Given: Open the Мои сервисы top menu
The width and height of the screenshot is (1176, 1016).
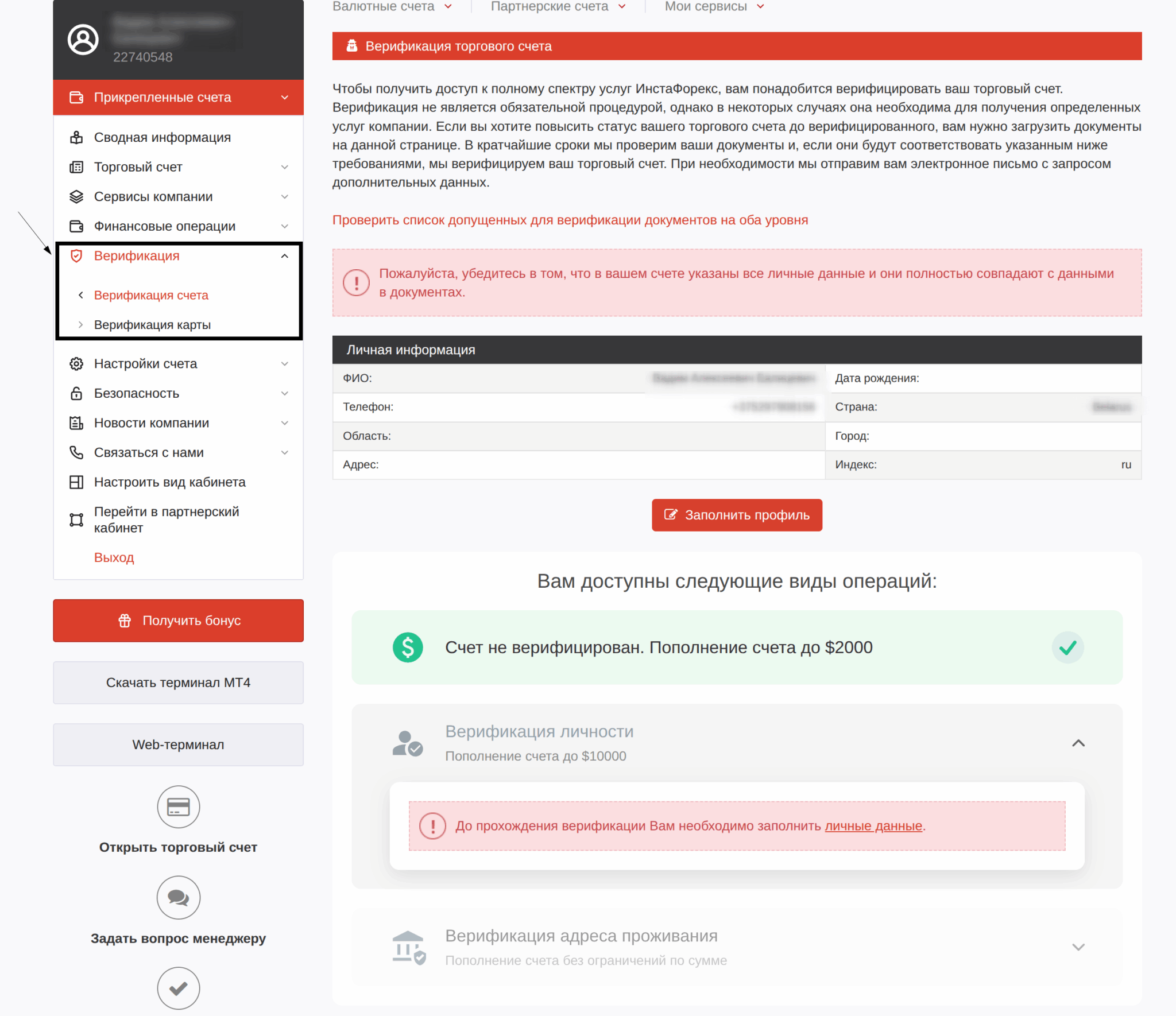Looking at the screenshot, I should [x=714, y=7].
